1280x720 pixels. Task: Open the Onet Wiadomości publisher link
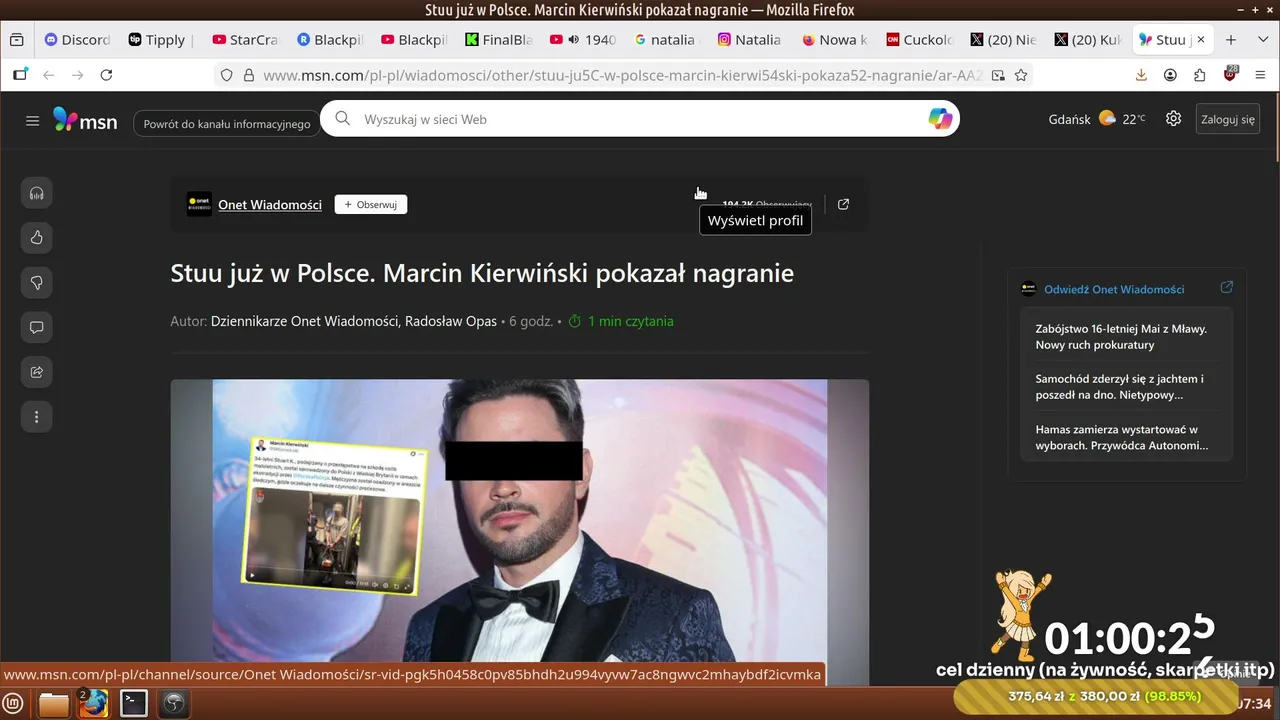tap(270, 205)
